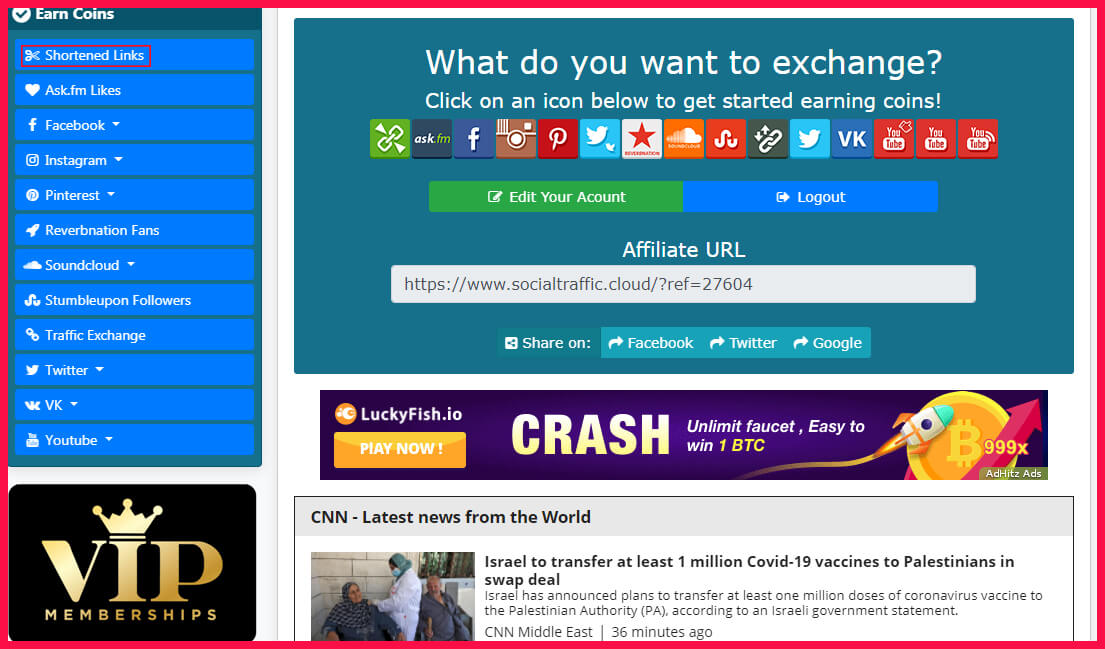This screenshot has width=1105, height=649.
Task: Share affiliate link on Facebook
Action: pyautogui.click(x=650, y=343)
